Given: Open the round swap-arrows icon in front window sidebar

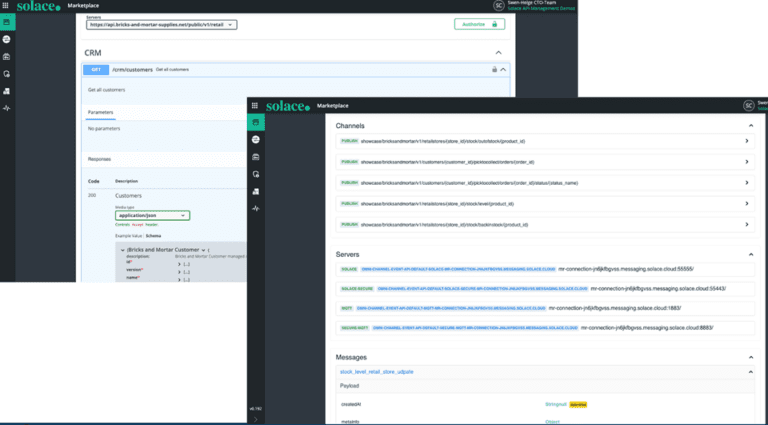Looking at the screenshot, I should click(x=256, y=140).
